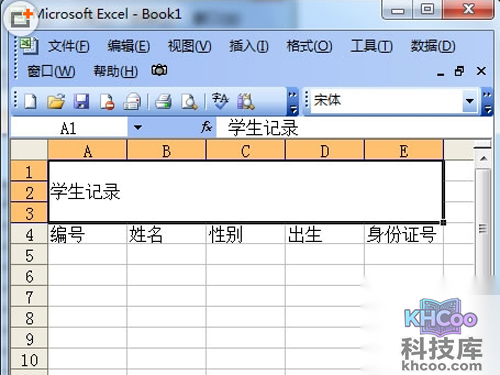Select row 4 header

tap(29, 234)
